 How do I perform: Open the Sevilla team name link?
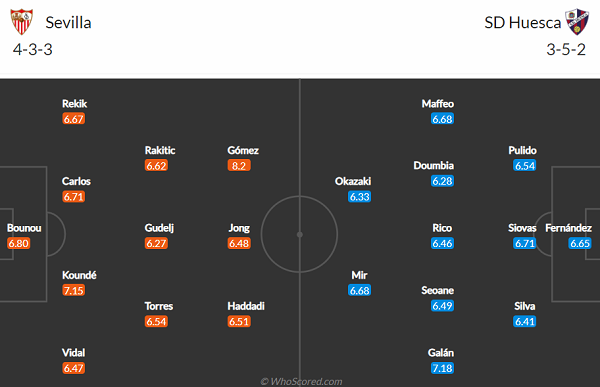(x=68, y=23)
